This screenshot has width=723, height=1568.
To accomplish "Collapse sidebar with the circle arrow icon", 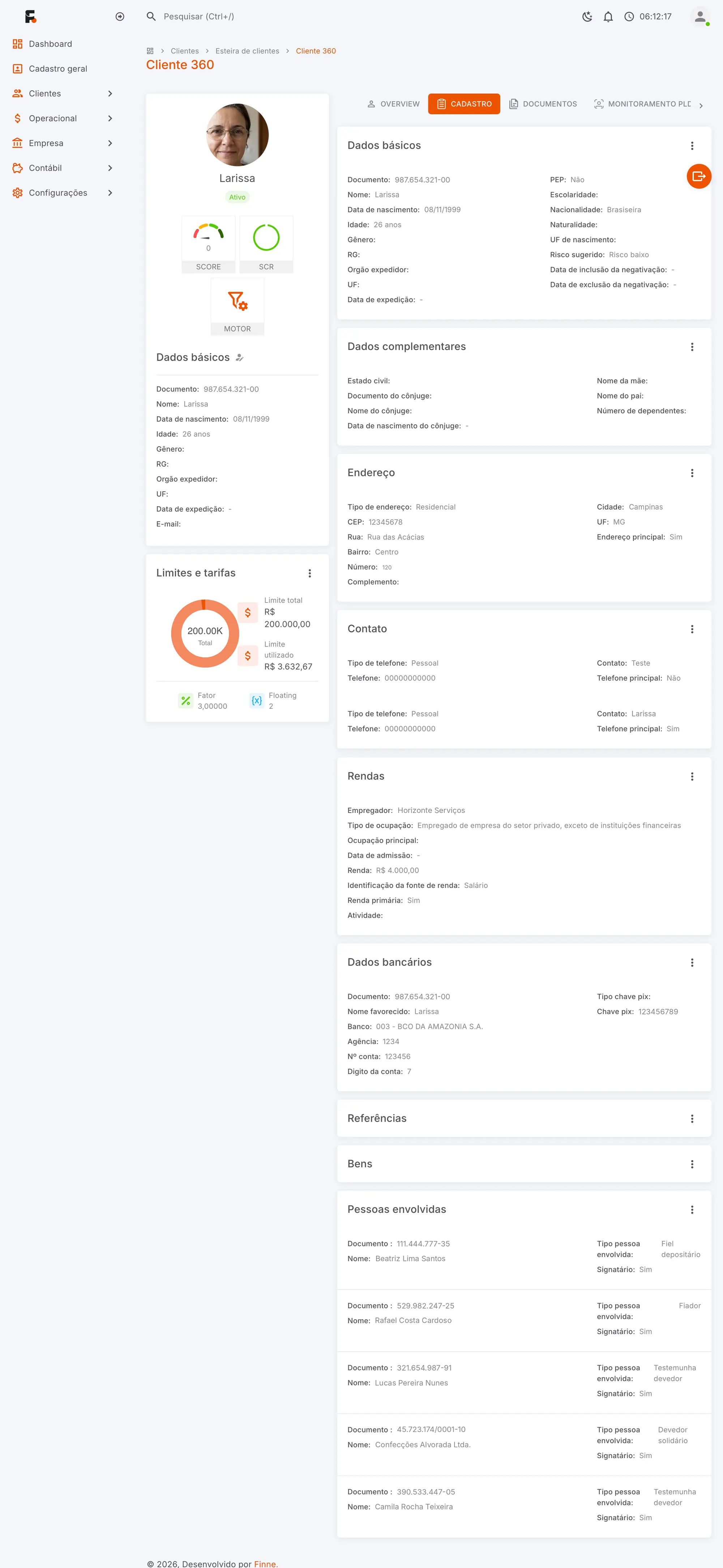I will pyautogui.click(x=120, y=16).
